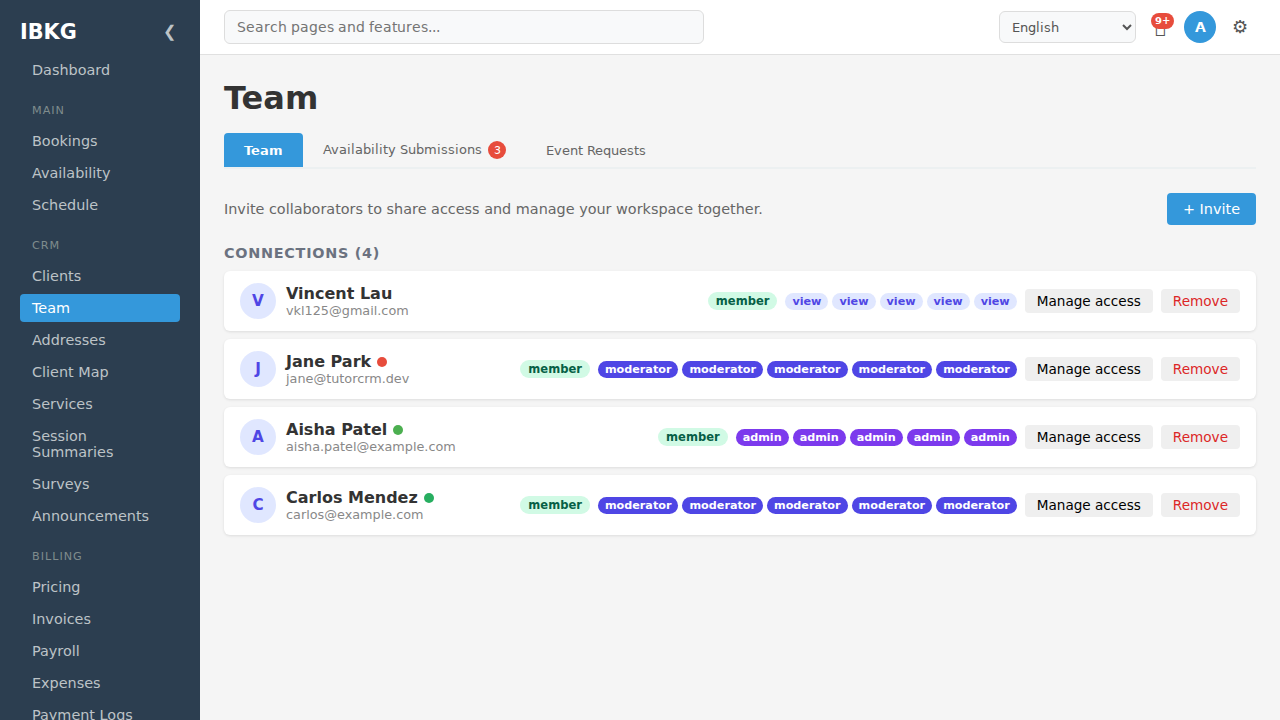Open Pricing in the sidebar

100,587
